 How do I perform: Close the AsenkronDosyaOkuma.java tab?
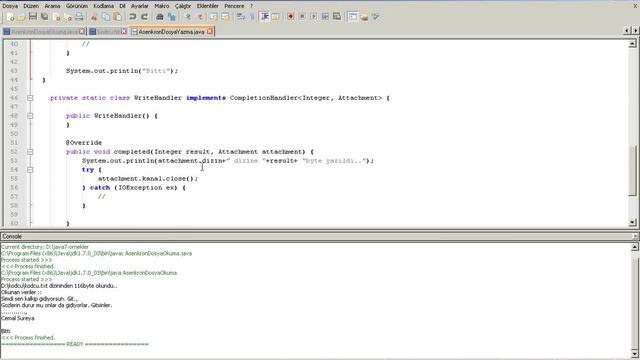point(82,31)
